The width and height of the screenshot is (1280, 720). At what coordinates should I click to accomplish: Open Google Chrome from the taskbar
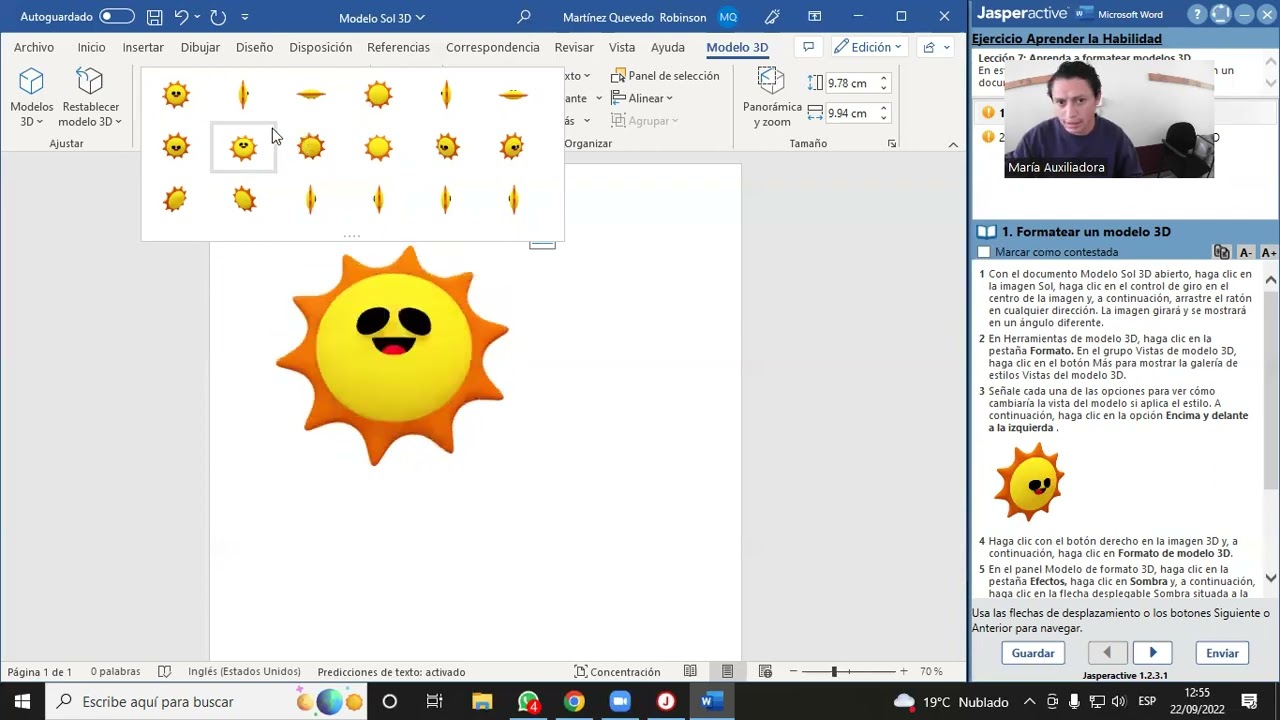pos(574,701)
